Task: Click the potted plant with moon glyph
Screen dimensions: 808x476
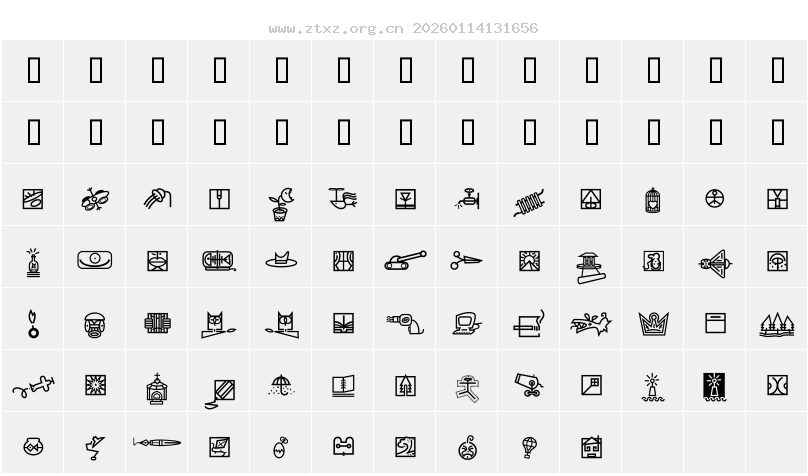Action: [281, 205]
